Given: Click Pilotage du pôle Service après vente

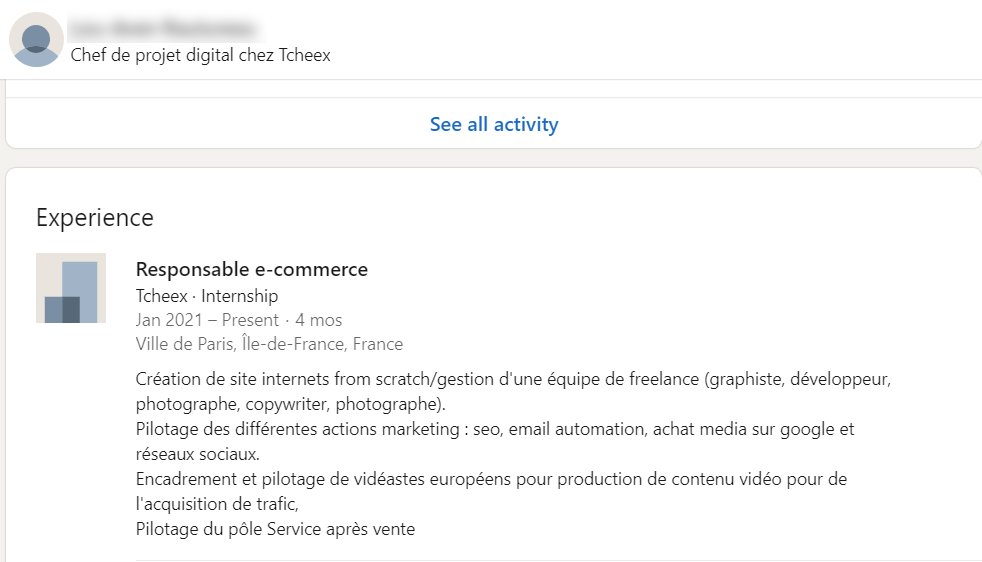Looking at the screenshot, I should (275, 529).
